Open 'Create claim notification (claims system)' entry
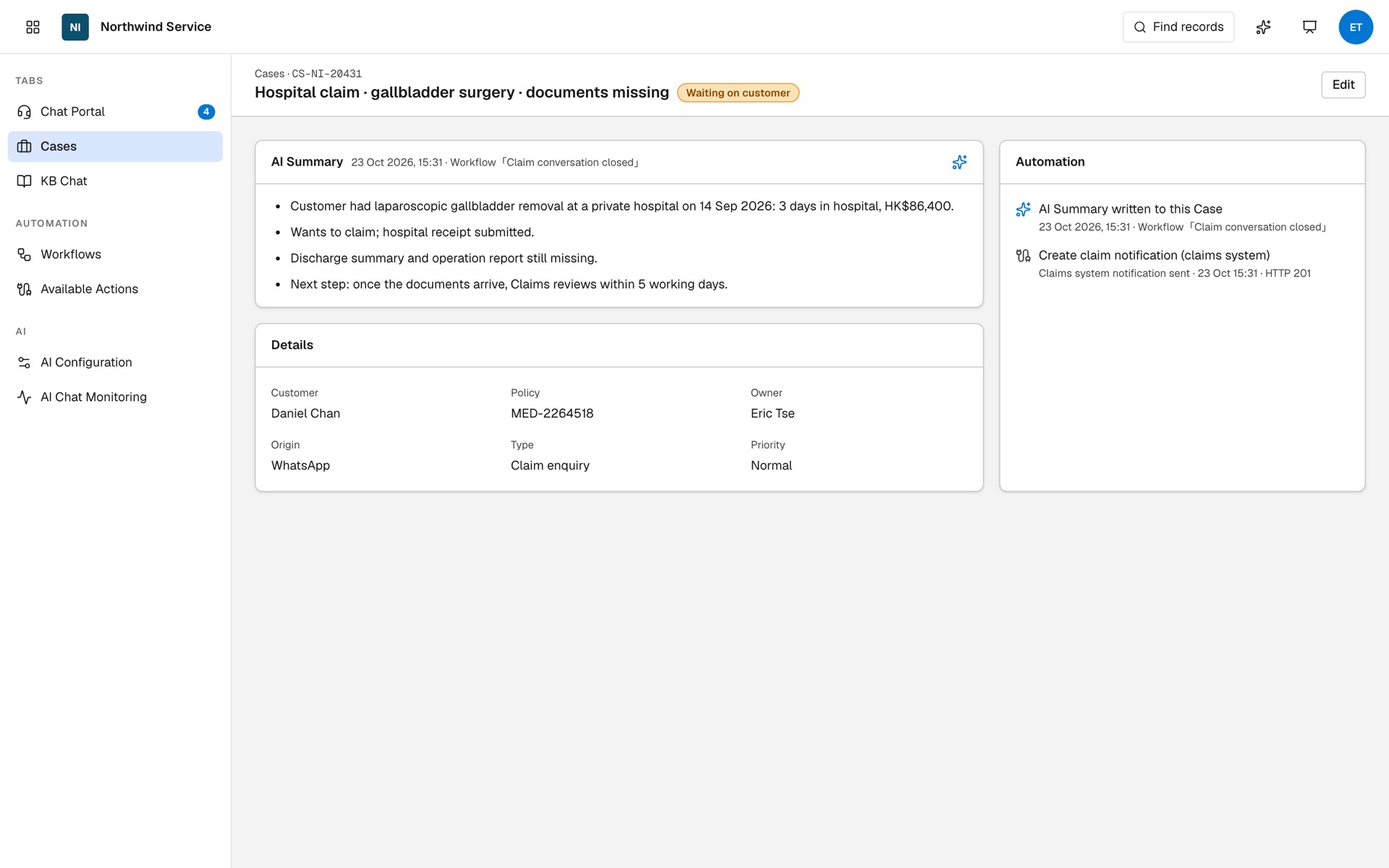This screenshot has height=868, width=1389. click(1154, 255)
